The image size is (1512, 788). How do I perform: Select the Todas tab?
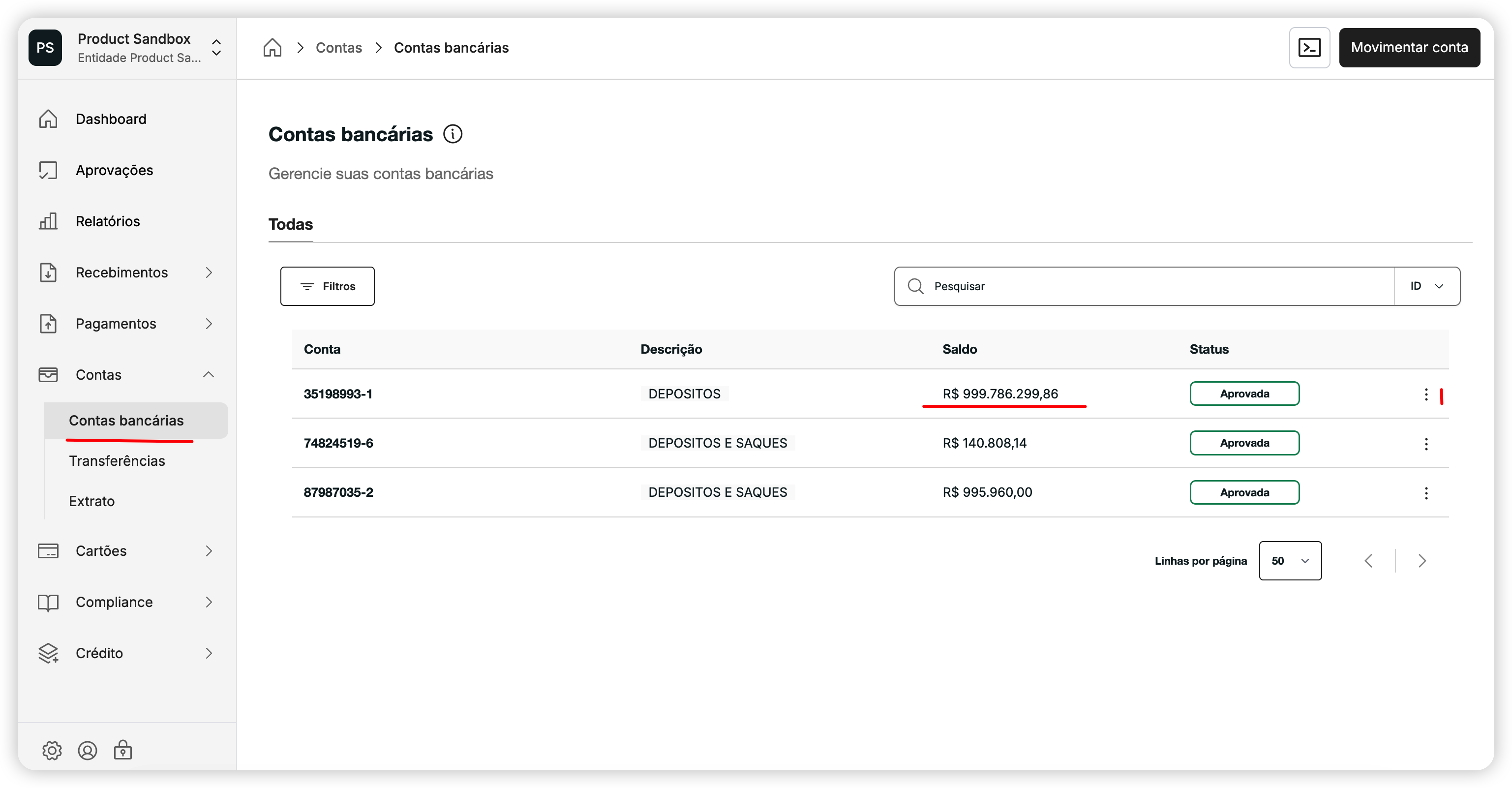pyautogui.click(x=291, y=224)
